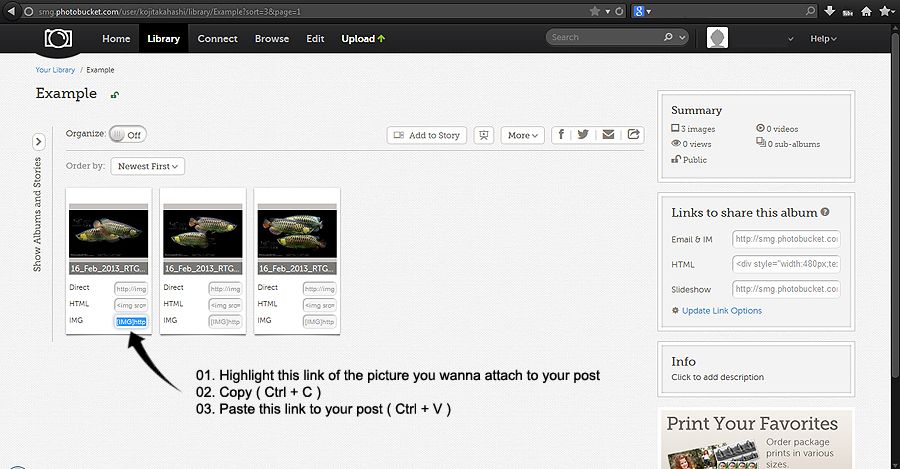Open Google search engine dropdown arrow
Screen dimensions: 900x469
(649, 11)
